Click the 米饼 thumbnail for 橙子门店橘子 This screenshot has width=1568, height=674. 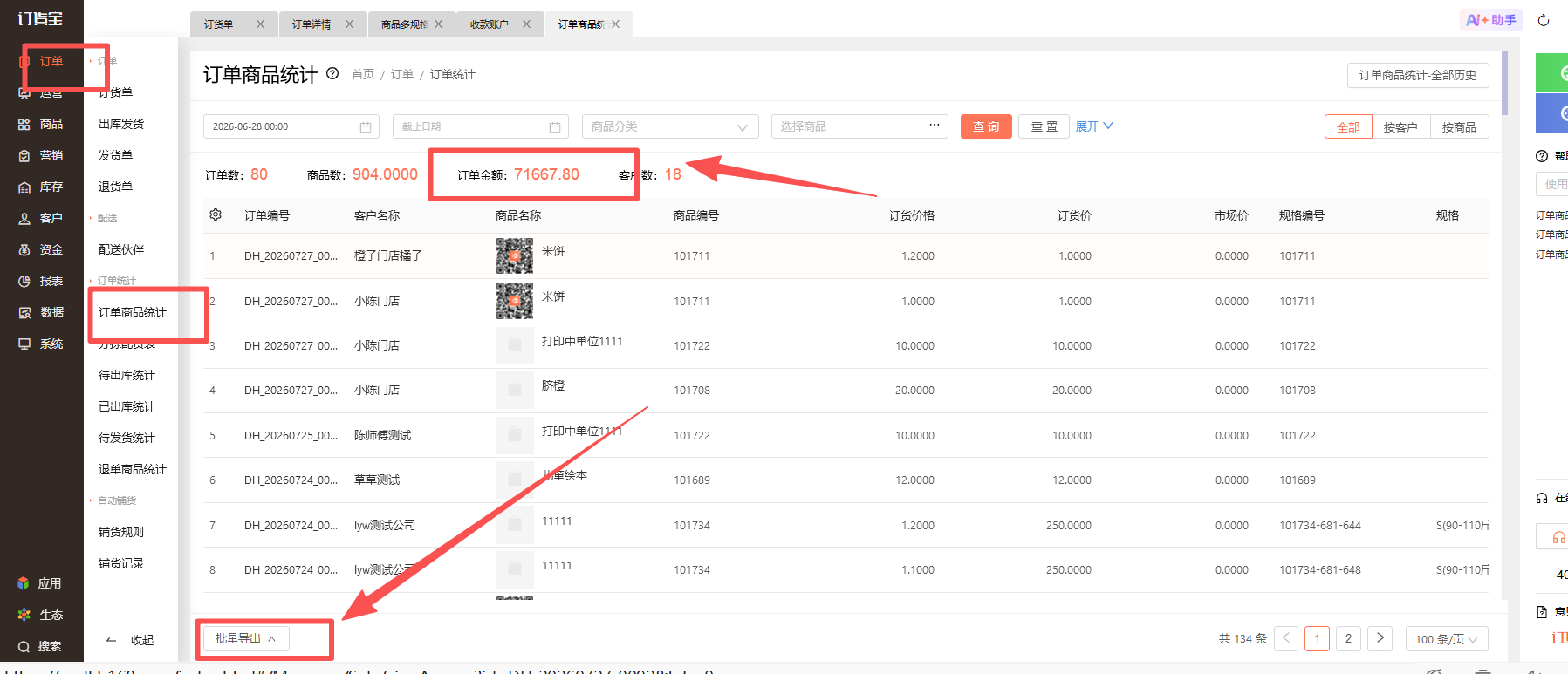coord(515,255)
